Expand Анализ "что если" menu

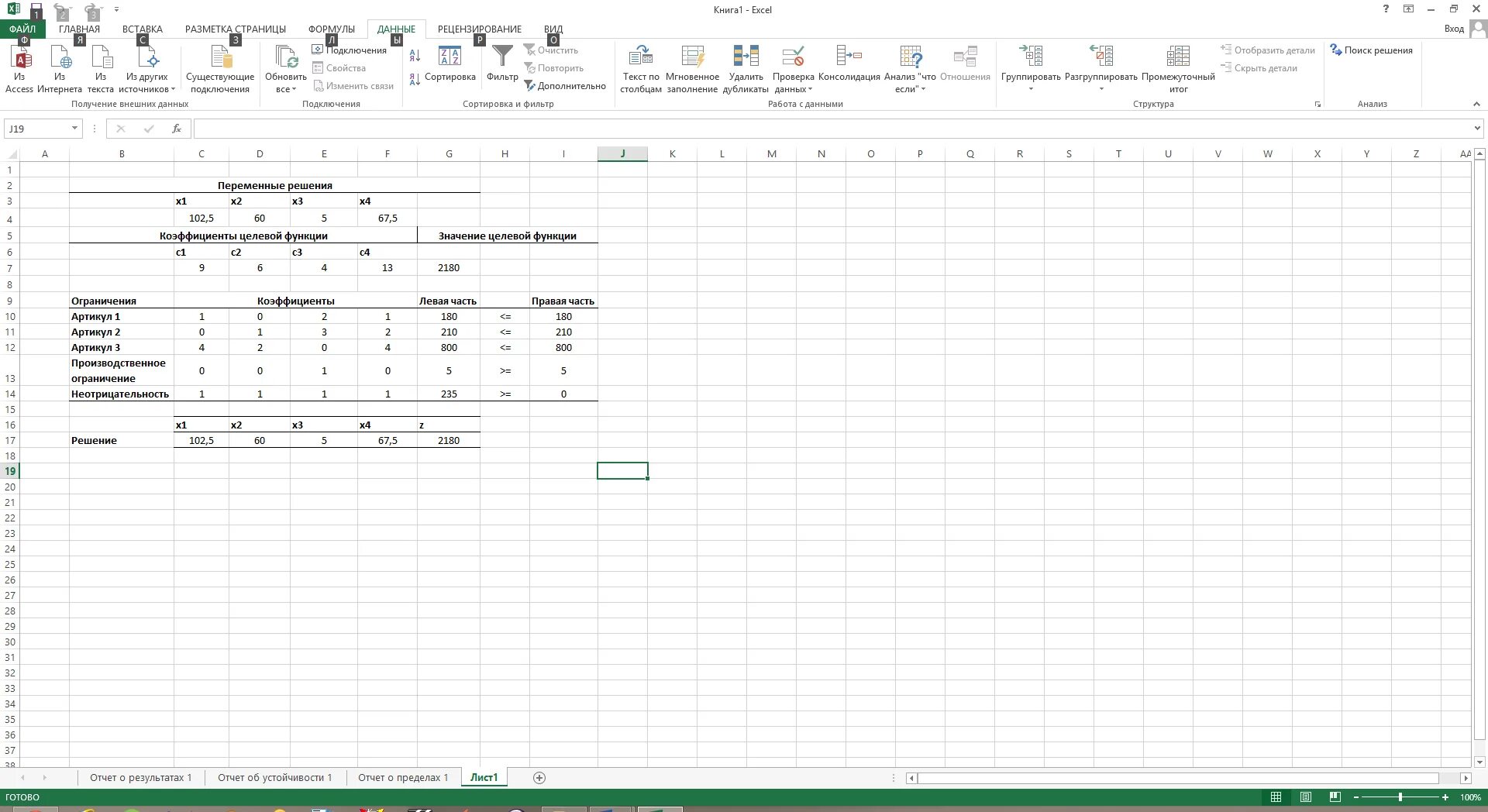point(910,68)
